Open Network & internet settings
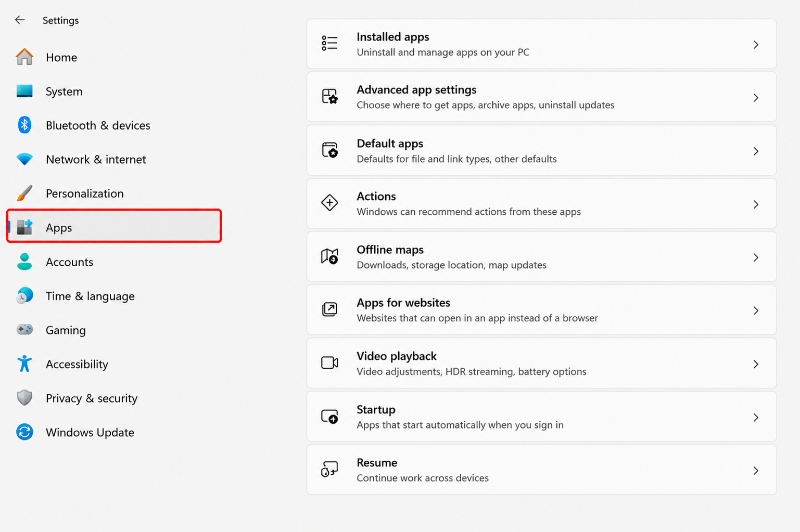The height and width of the screenshot is (532, 800). point(96,160)
